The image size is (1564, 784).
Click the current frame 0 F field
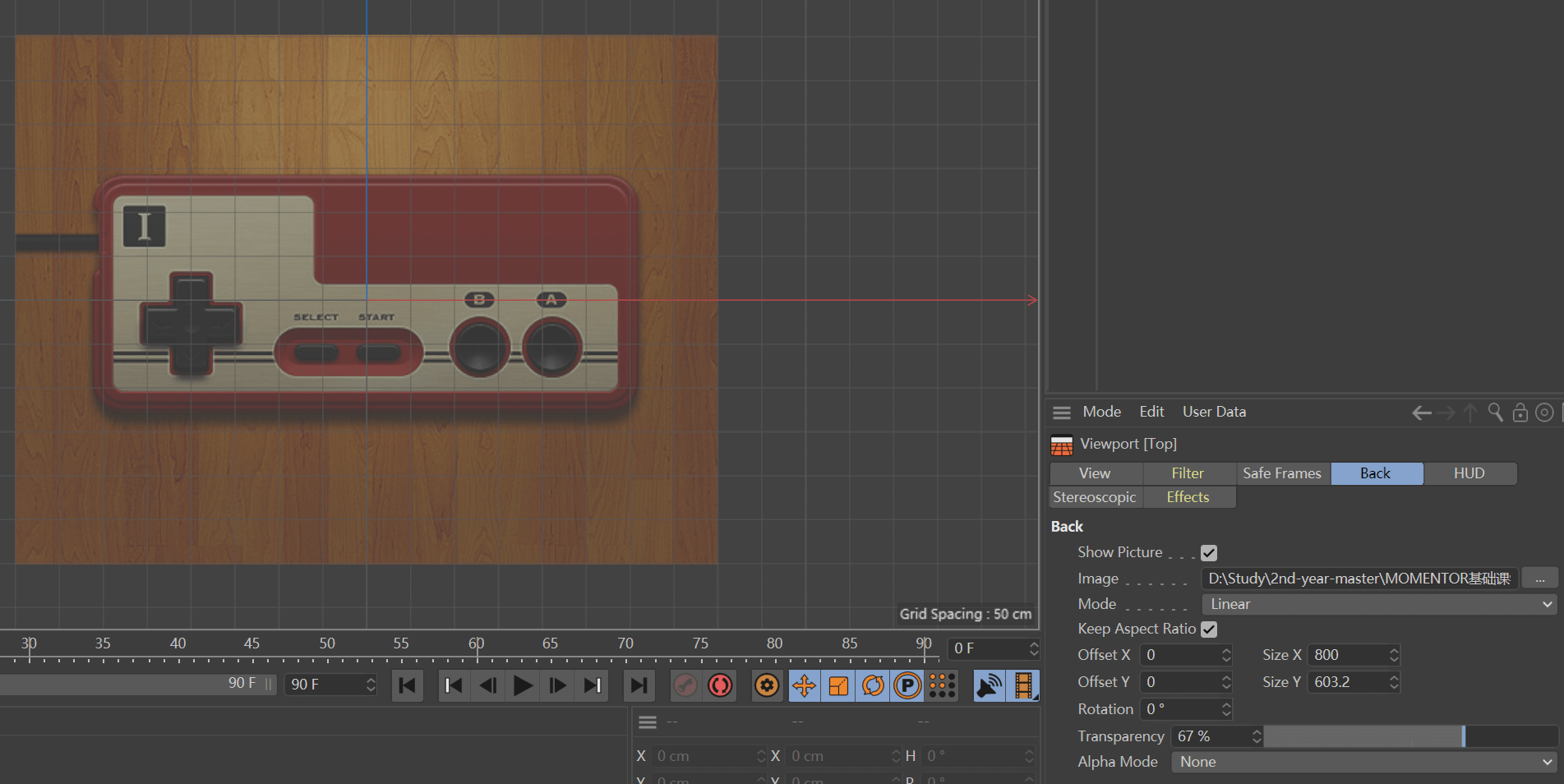(987, 648)
